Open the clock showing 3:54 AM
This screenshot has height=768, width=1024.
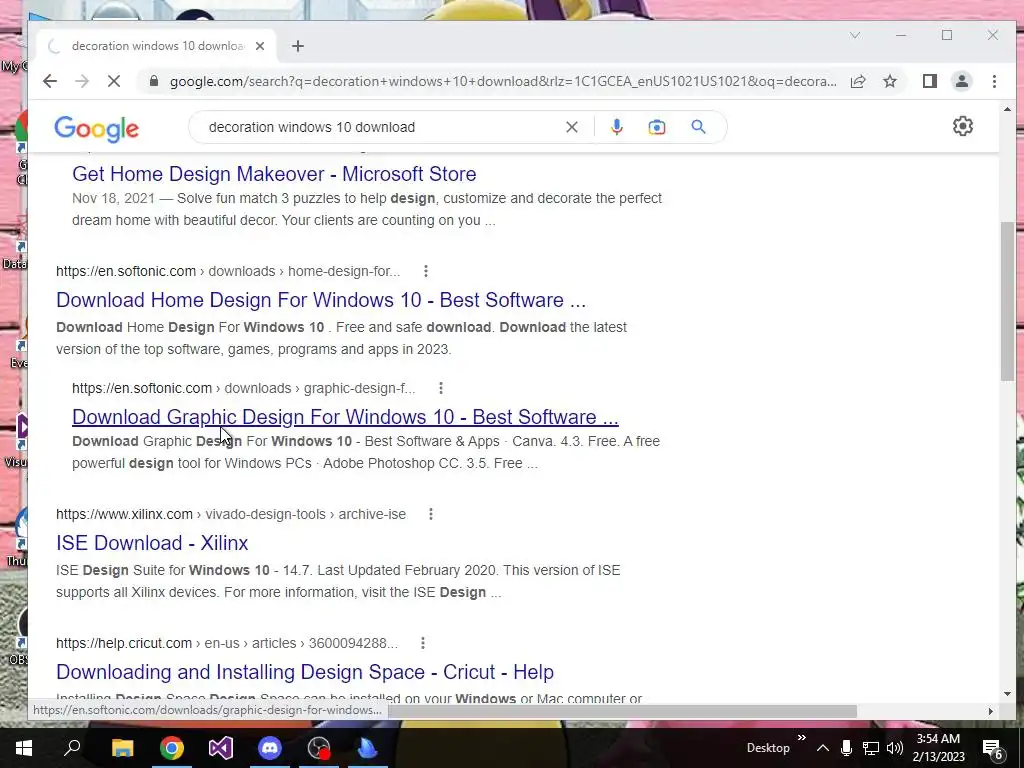point(938,748)
